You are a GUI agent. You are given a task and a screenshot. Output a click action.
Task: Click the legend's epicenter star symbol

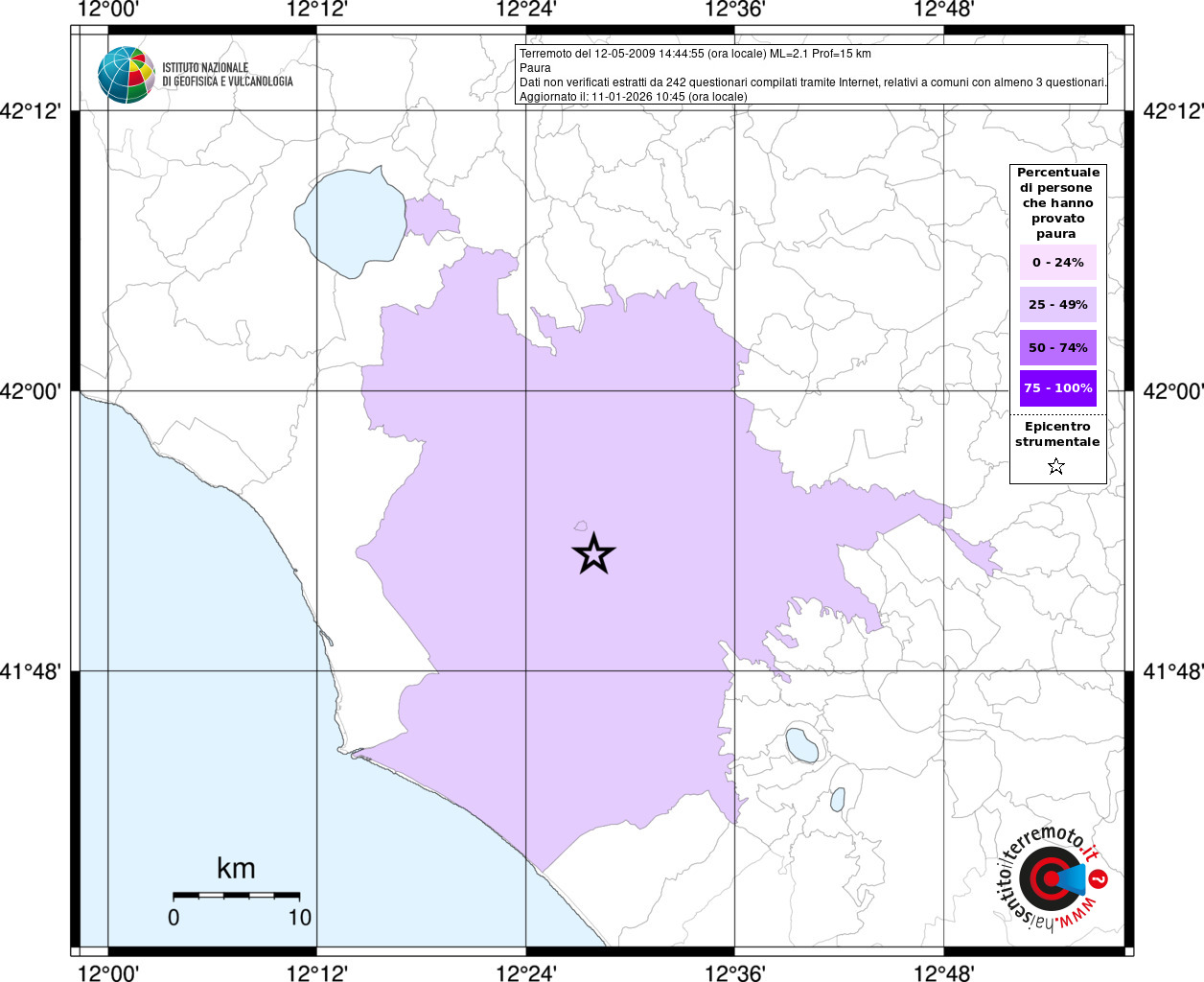click(1056, 466)
